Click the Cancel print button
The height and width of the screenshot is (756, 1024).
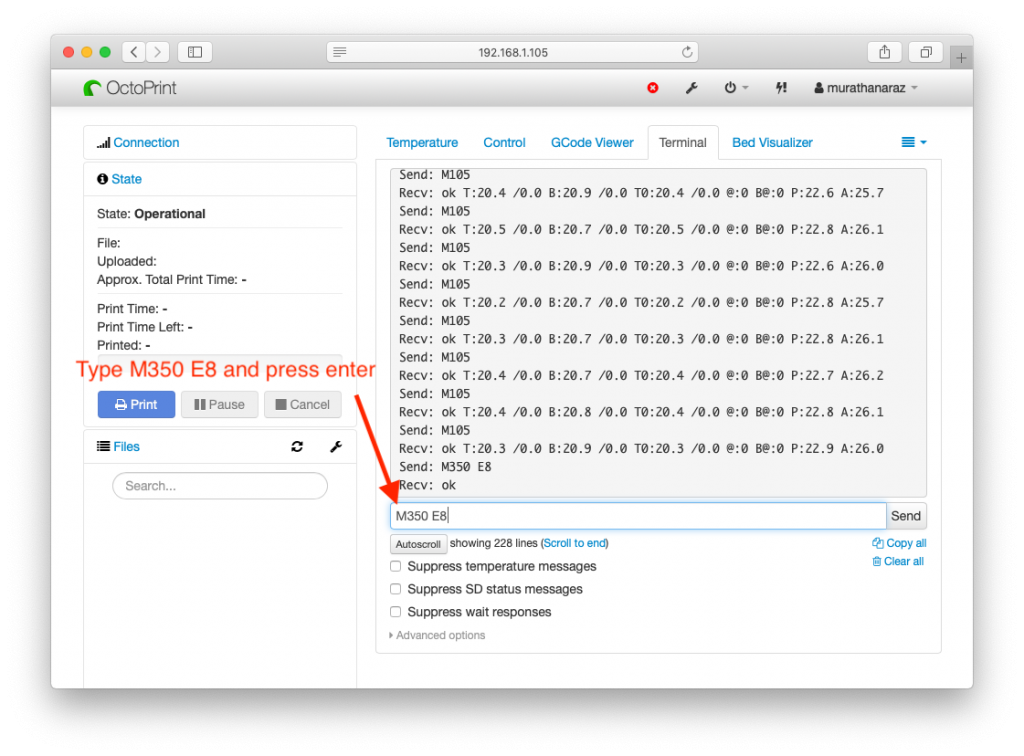pos(302,405)
